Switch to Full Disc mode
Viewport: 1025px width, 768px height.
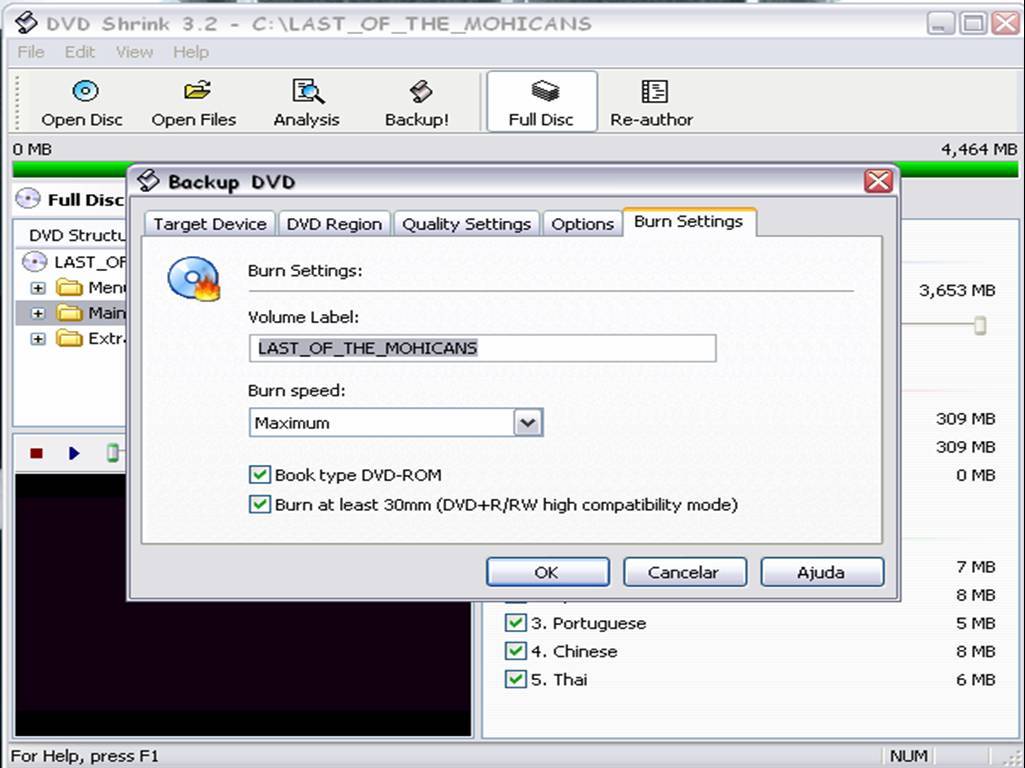click(x=542, y=102)
